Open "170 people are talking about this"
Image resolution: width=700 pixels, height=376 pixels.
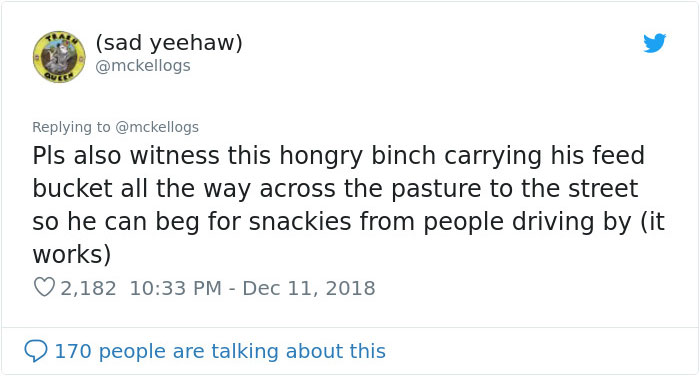tap(220, 351)
